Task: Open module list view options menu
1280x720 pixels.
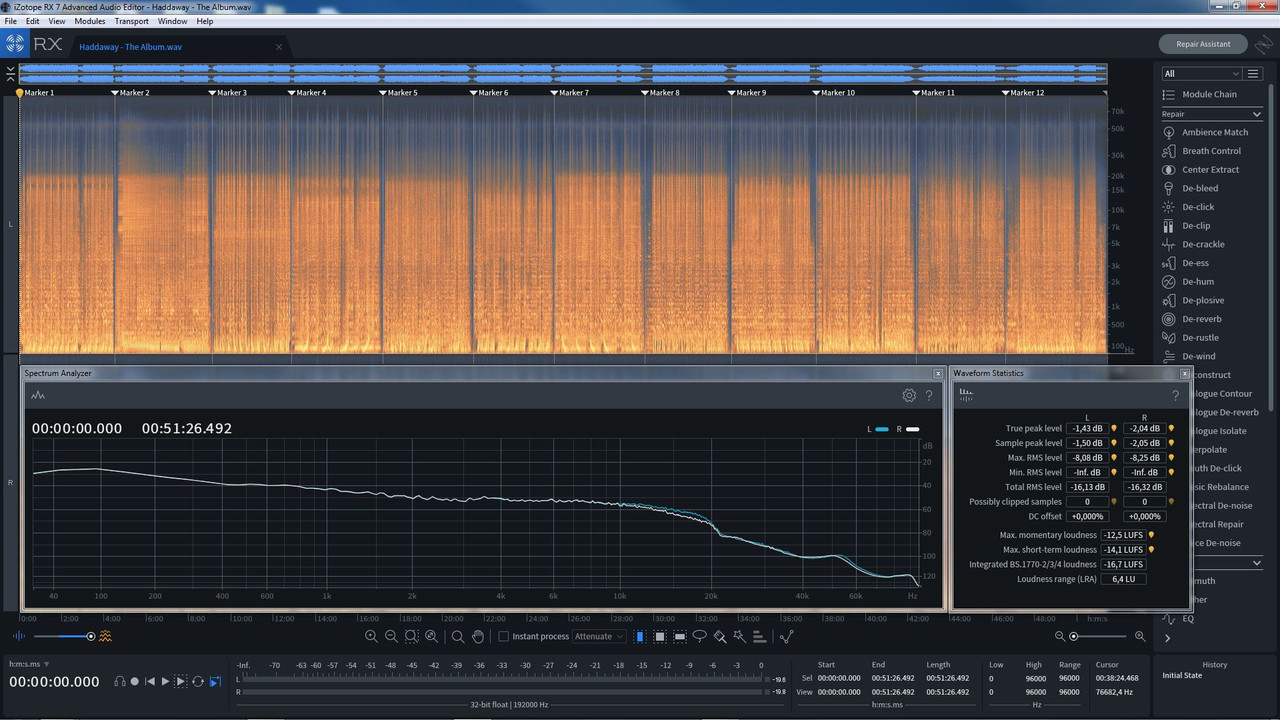Action: (1254, 73)
